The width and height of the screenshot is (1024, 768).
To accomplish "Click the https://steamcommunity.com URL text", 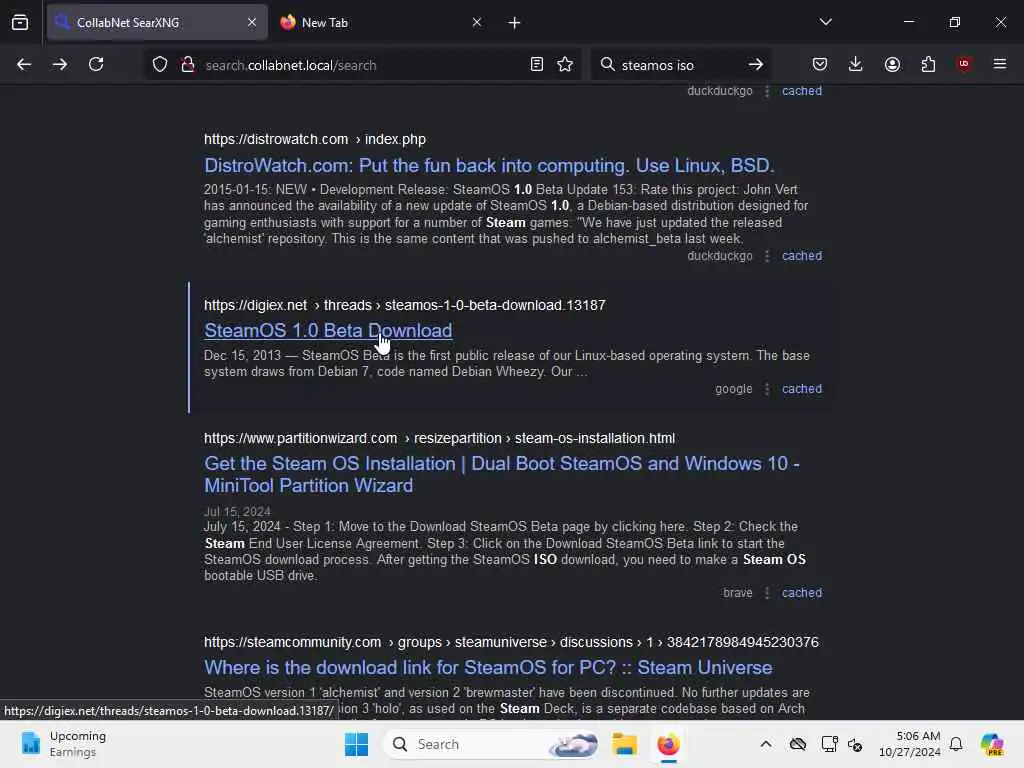I will [293, 643].
